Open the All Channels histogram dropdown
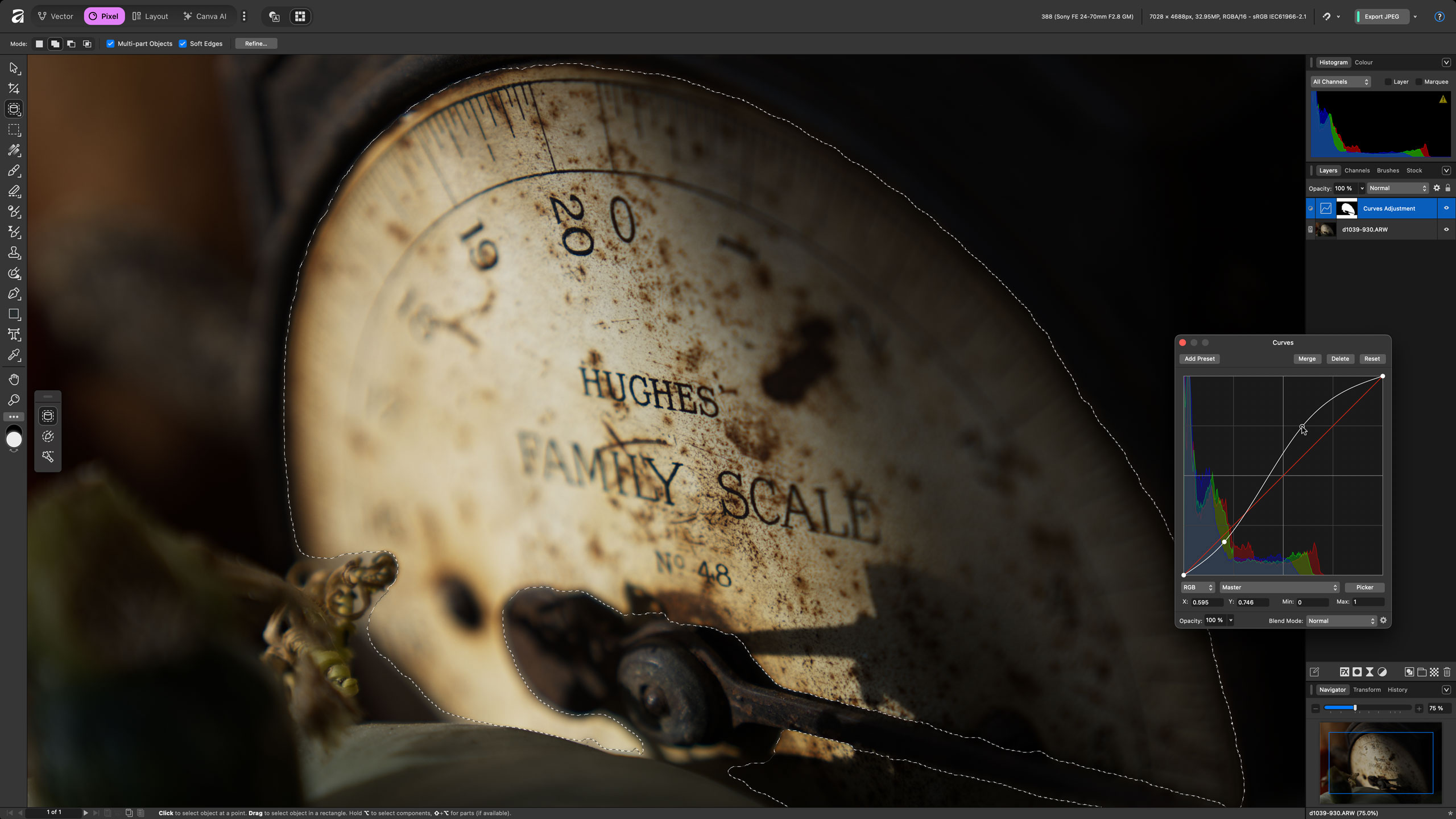Screen dimensions: 1456x819 click(1341, 82)
